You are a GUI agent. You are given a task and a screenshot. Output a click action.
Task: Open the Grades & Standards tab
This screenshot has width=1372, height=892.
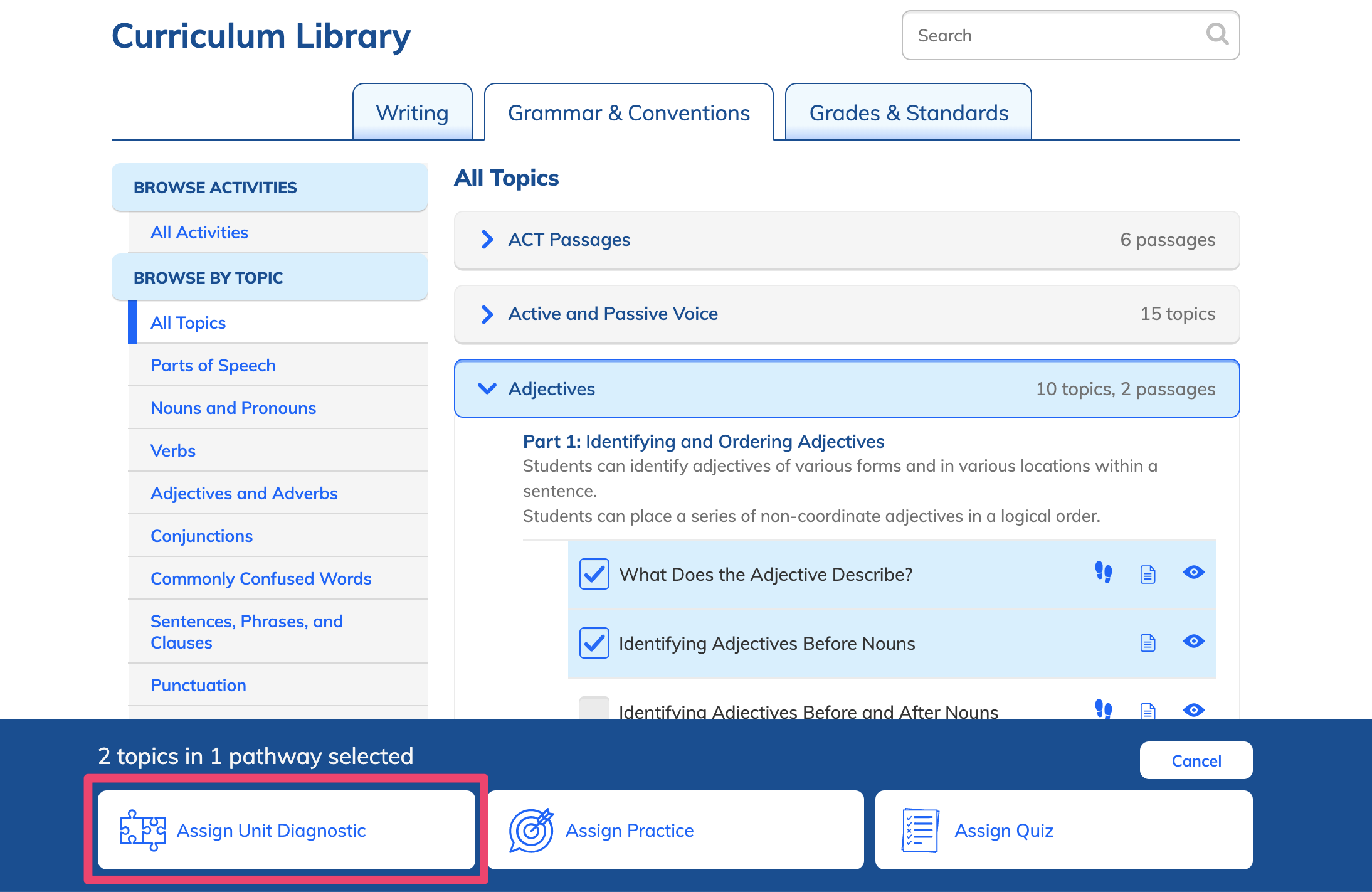909,112
